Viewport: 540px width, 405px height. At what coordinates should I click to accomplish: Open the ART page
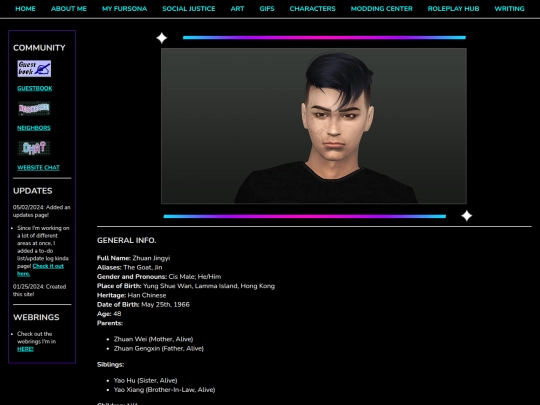pyautogui.click(x=237, y=9)
